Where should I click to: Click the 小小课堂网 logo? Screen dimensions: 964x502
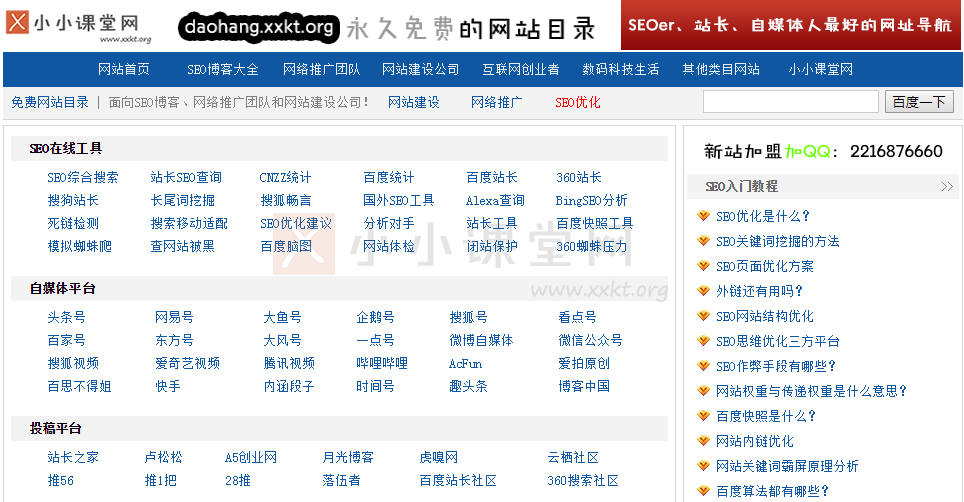coord(79,26)
